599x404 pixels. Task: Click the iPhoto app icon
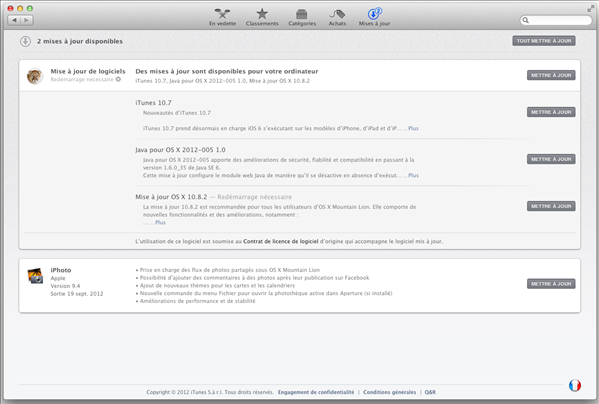pyautogui.click(x=35, y=276)
